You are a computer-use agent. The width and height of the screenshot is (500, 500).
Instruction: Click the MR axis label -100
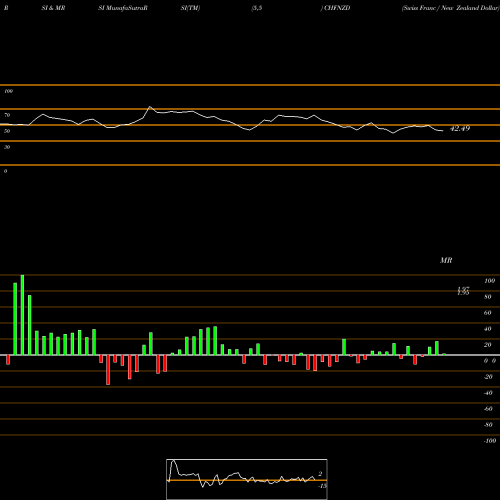490,441
